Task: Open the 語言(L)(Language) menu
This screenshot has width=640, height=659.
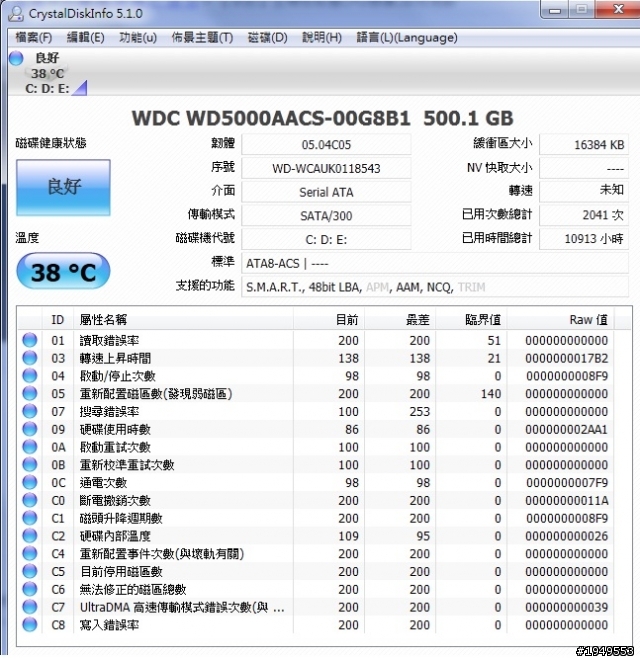Action: click(x=407, y=38)
